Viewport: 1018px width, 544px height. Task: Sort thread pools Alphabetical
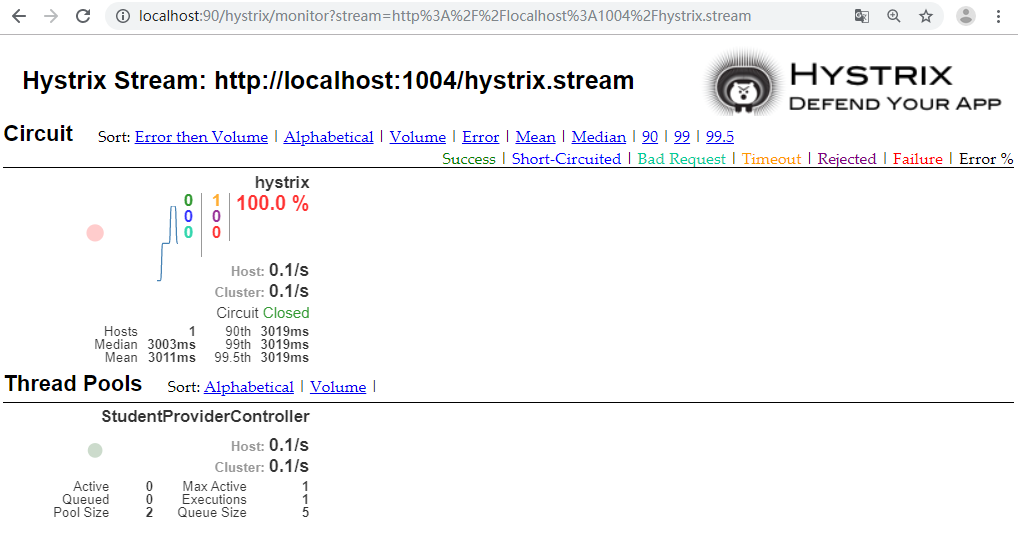pos(249,387)
